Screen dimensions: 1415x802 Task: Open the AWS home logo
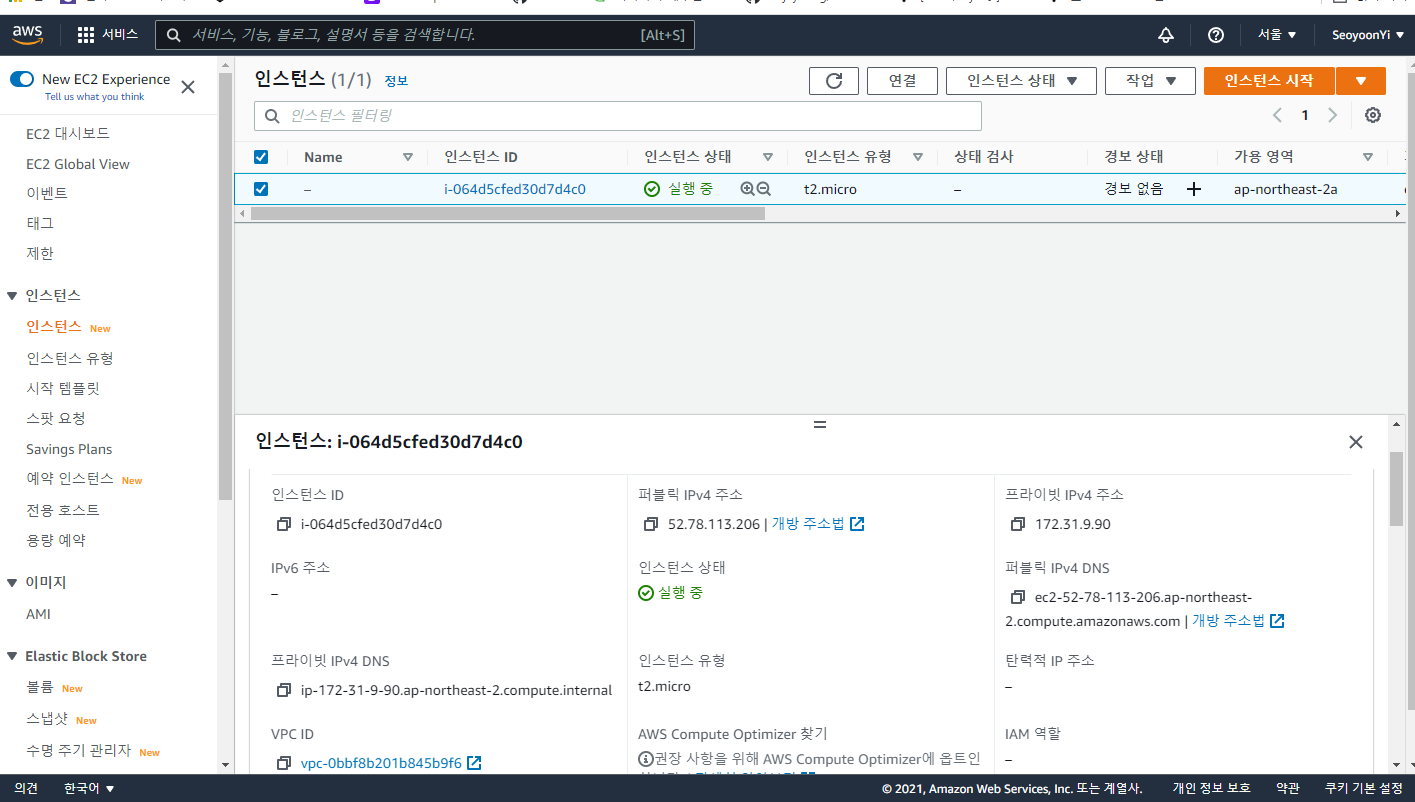[x=27, y=35]
